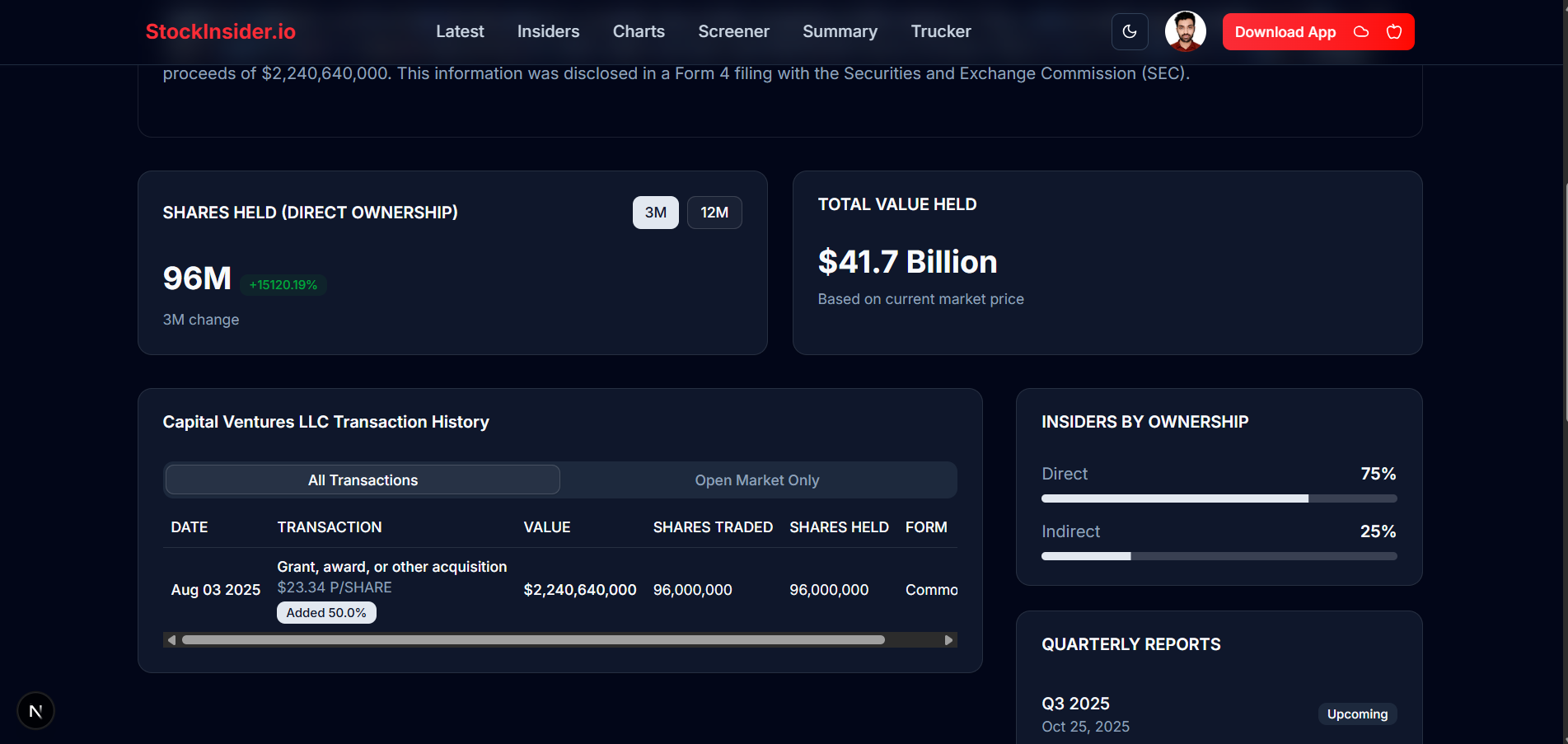The image size is (1568, 744).
Task: Click the transaction table horizontal scrollbar
Action: (532, 639)
